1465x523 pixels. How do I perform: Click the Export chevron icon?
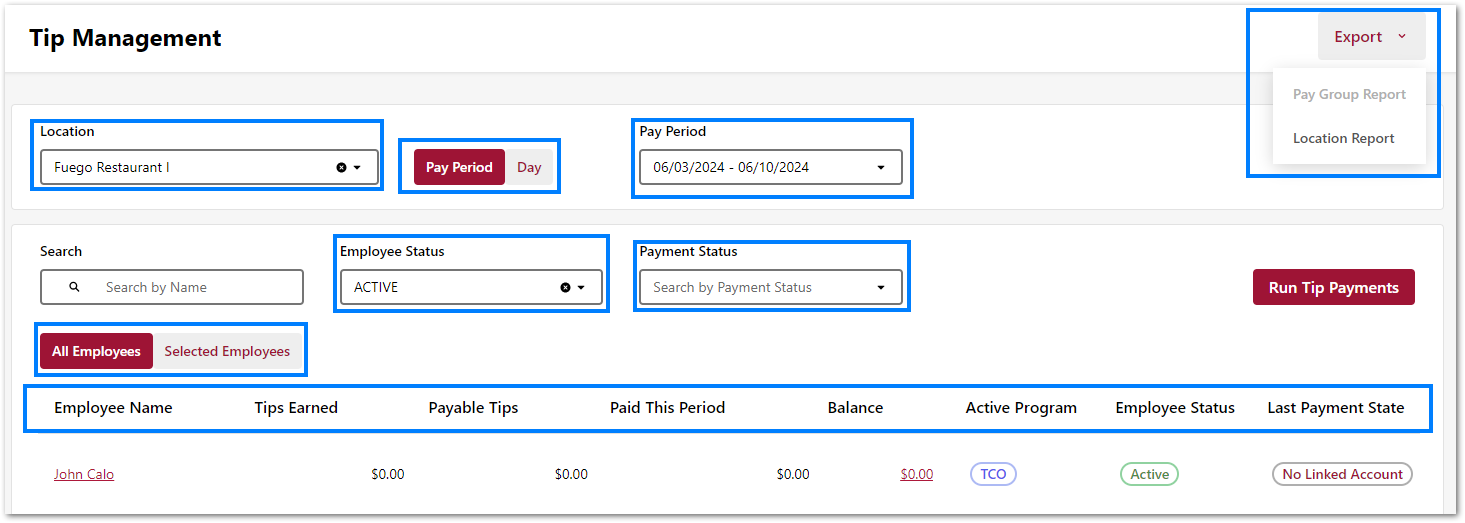pos(1402,37)
